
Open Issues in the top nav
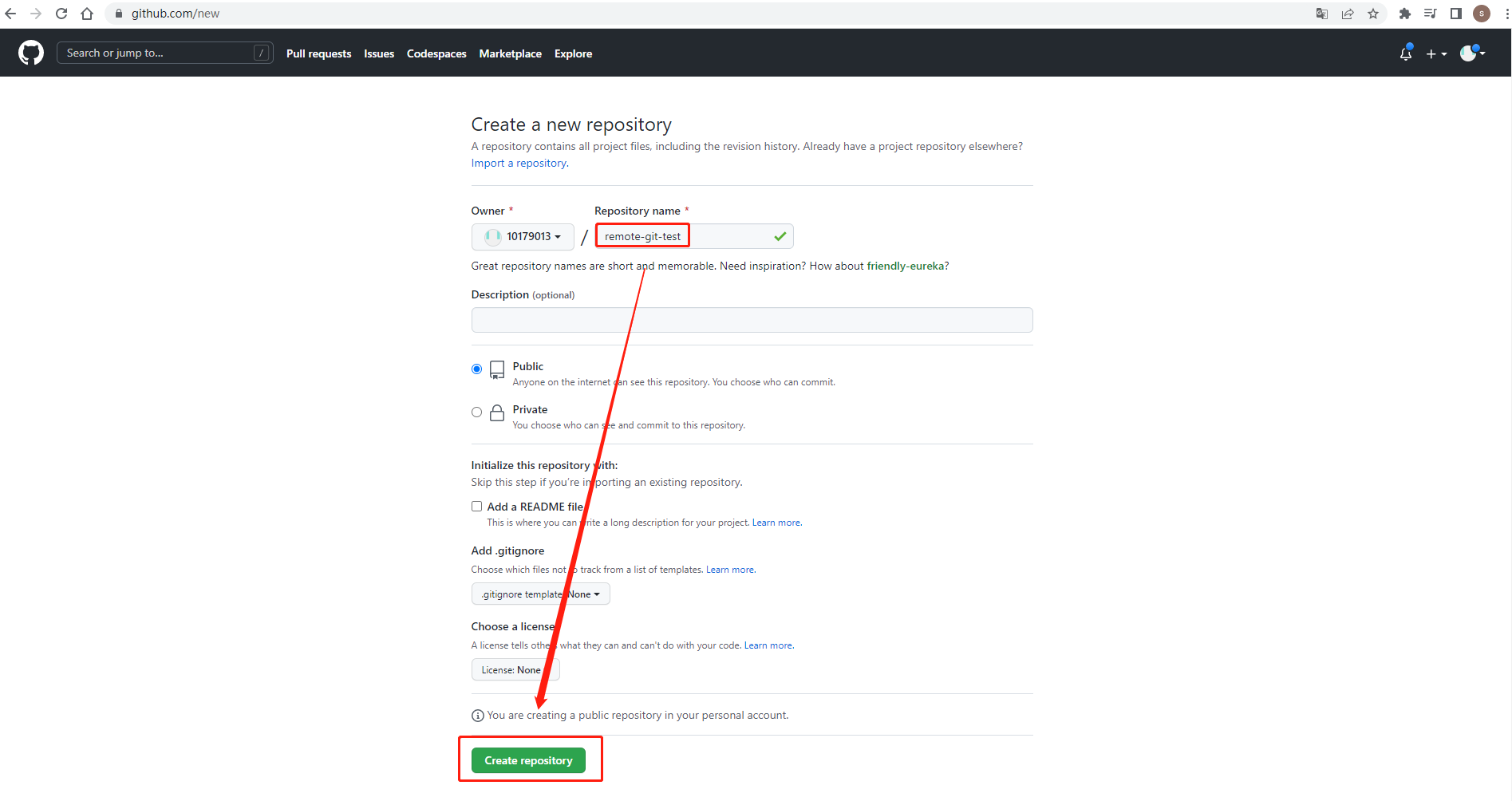(379, 53)
